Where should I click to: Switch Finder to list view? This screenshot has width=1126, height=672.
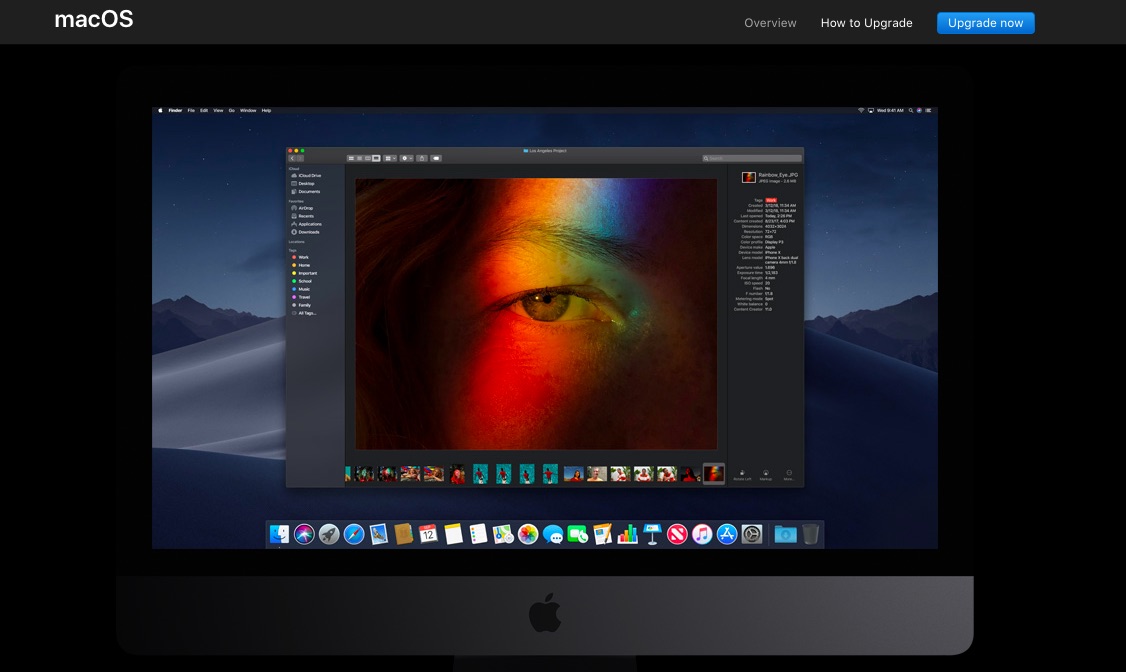pyautogui.click(x=360, y=158)
